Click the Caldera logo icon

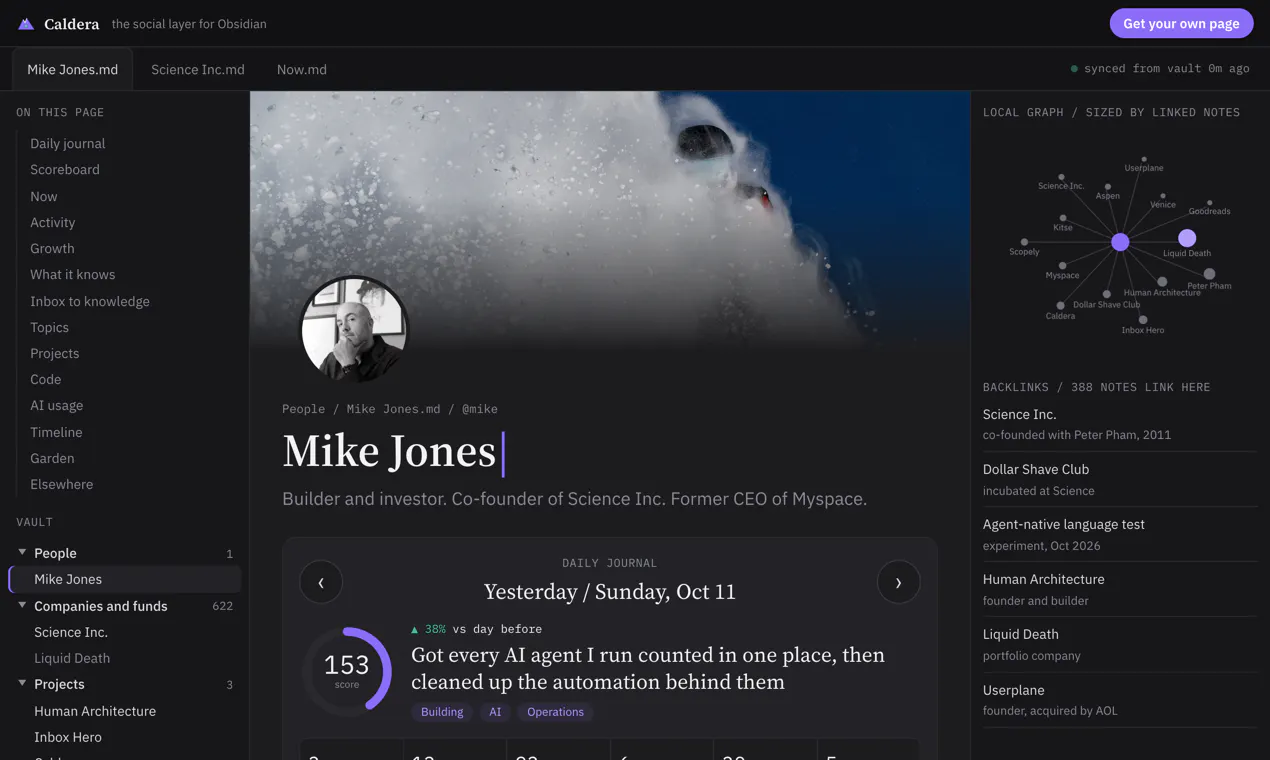[x=26, y=24]
